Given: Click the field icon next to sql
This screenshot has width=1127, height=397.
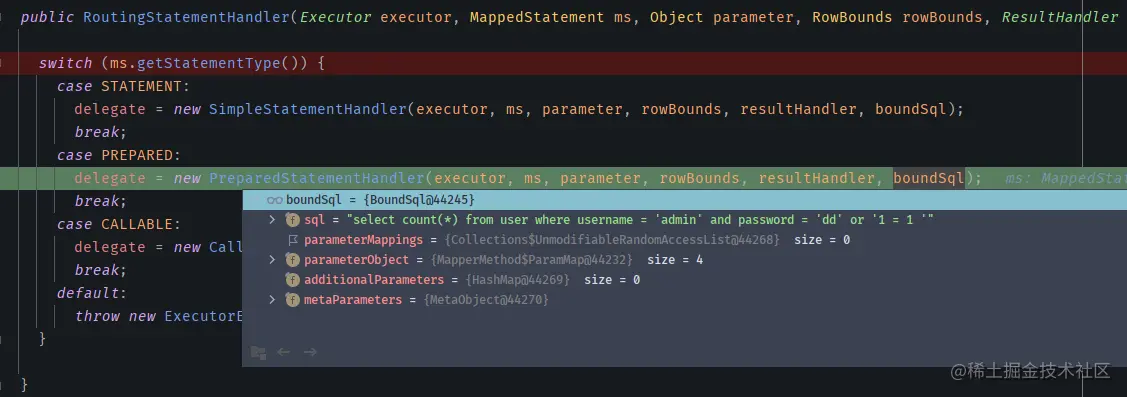Looking at the screenshot, I should [293, 219].
